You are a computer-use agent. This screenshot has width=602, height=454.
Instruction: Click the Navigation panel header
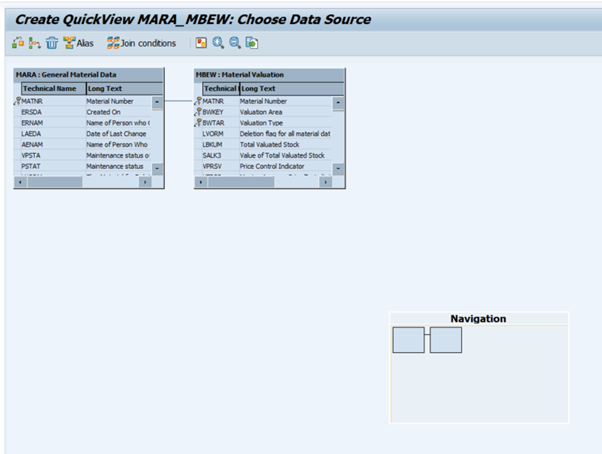(479, 319)
